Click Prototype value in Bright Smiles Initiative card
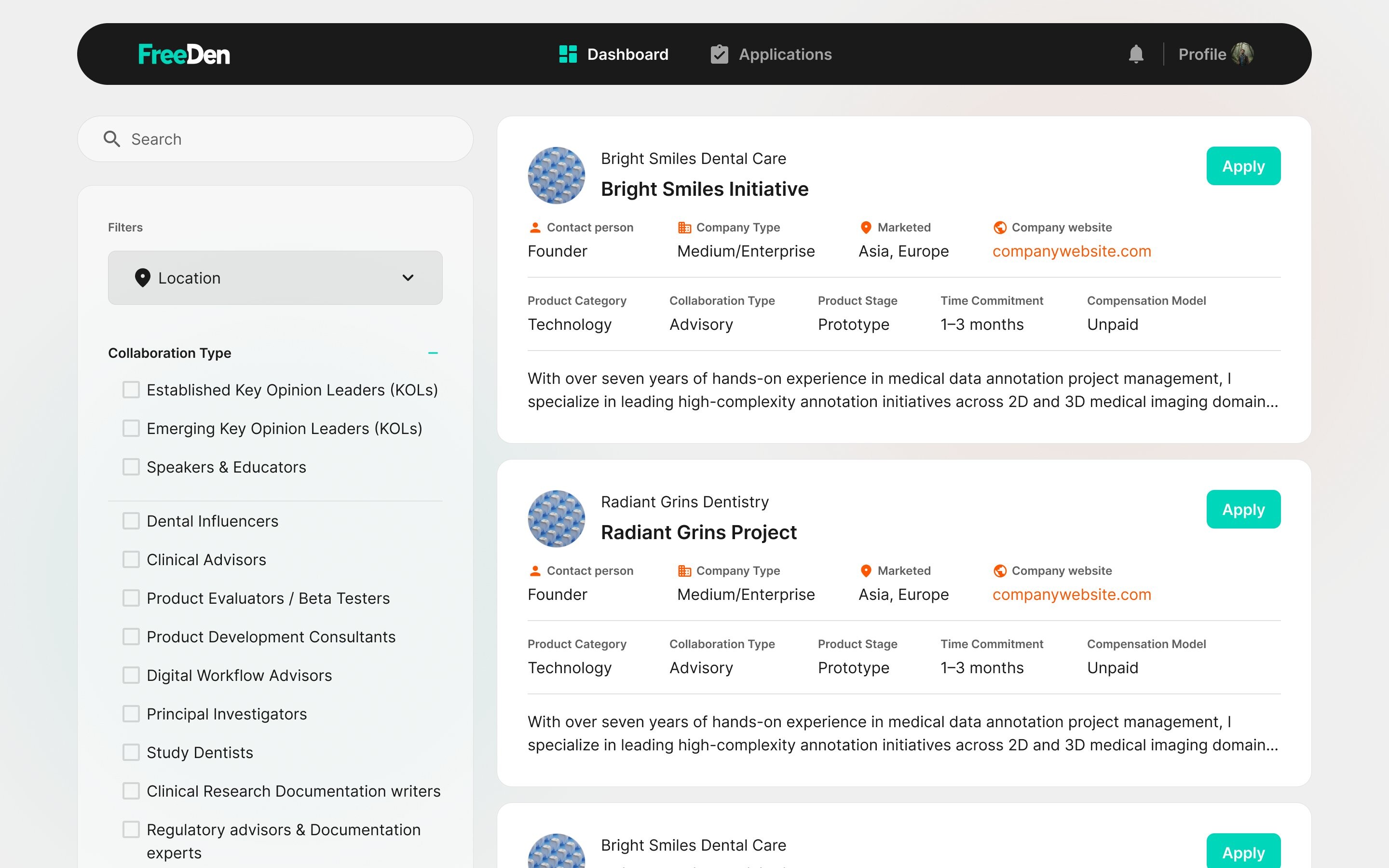Viewport: 1389px width, 868px height. pyautogui.click(x=854, y=325)
